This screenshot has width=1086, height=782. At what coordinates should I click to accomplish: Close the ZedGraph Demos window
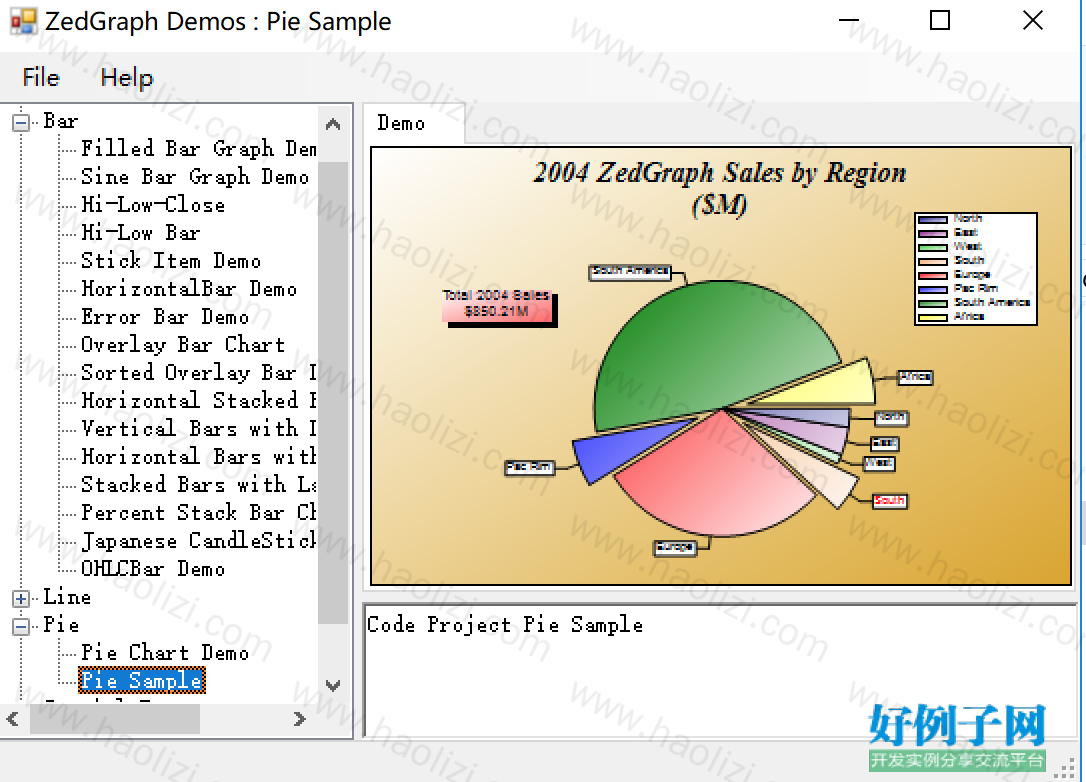tap(1033, 21)
